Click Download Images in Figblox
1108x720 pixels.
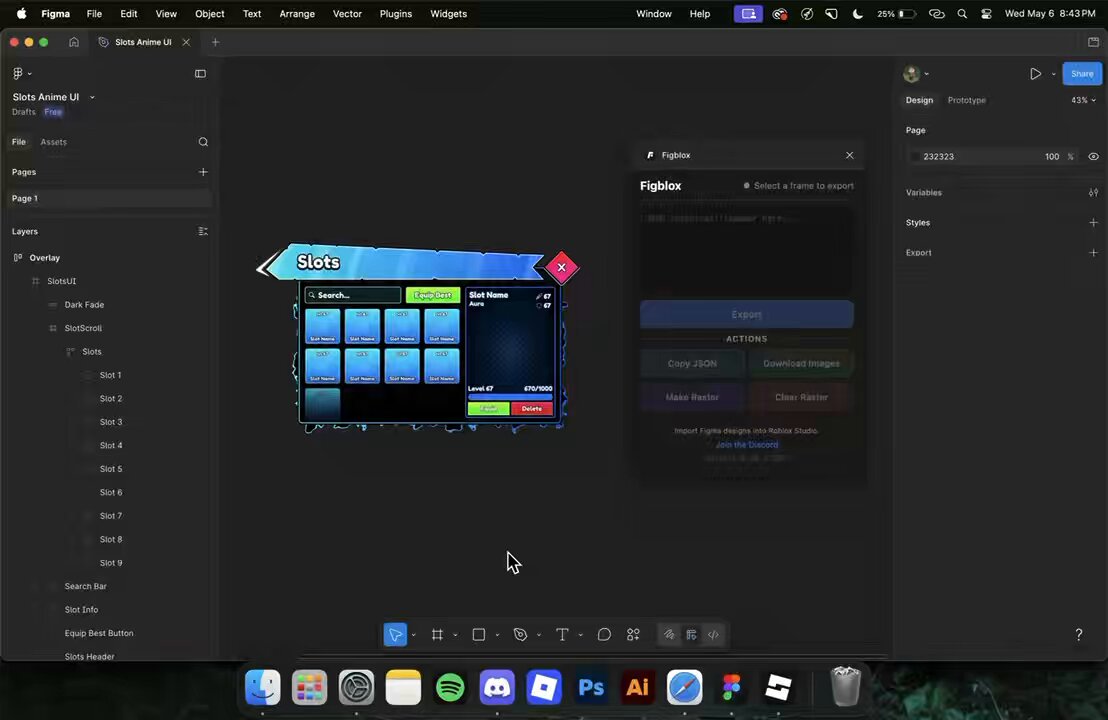pos(801,363)
